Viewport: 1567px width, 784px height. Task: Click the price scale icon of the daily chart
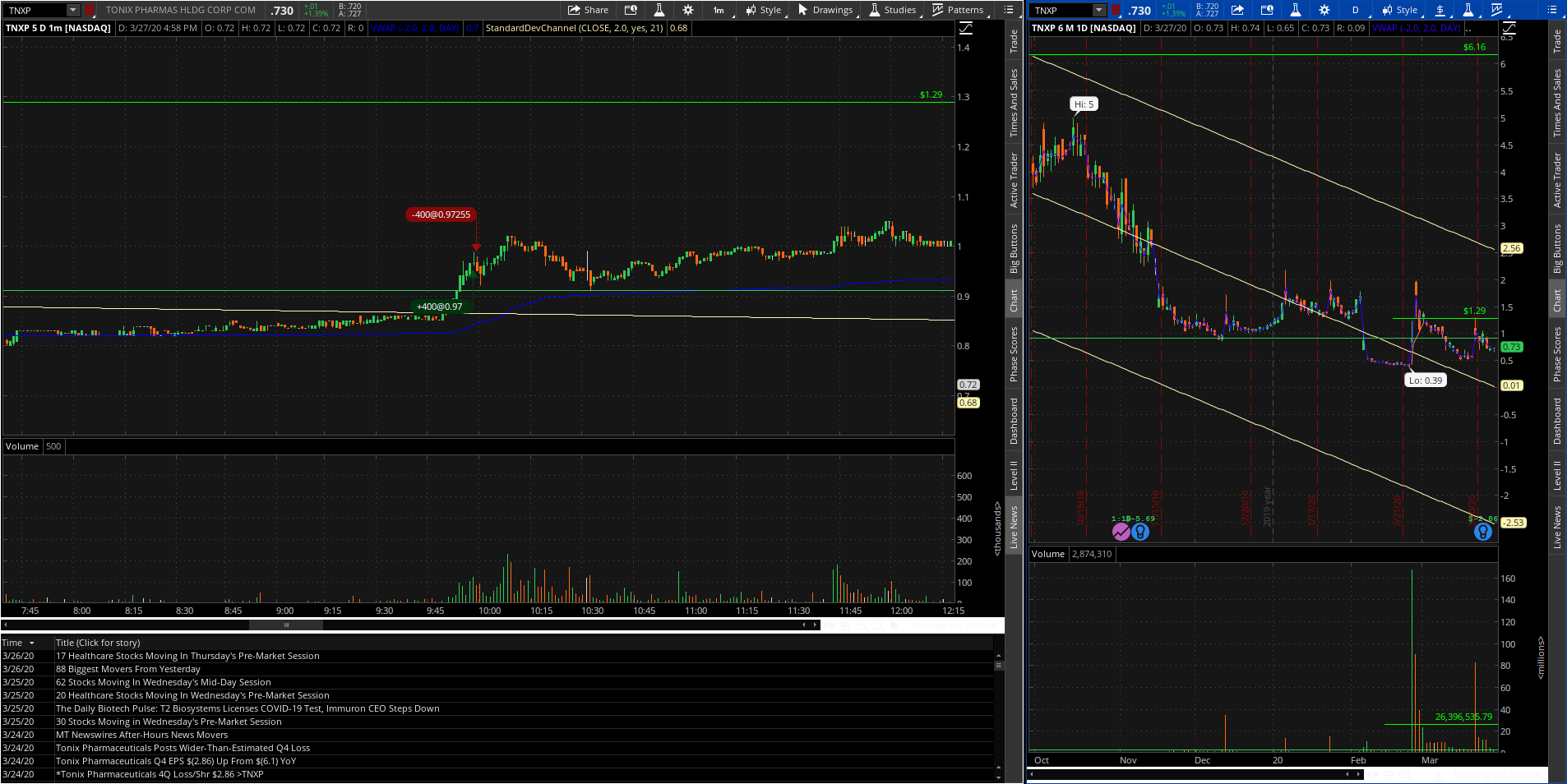[1509, 28]
